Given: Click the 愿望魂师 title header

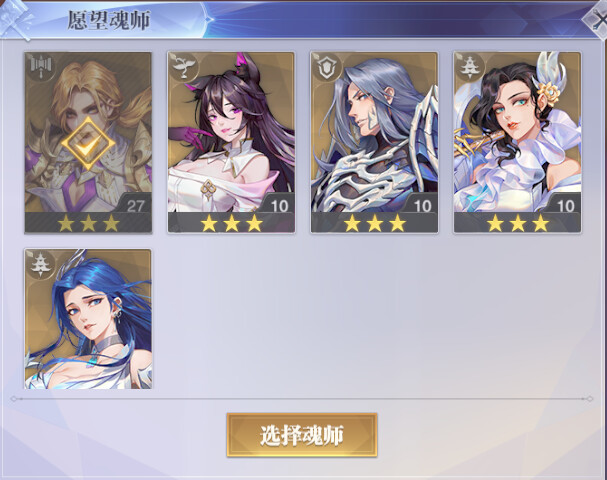Looking at the screenshot, I should 109,21.
